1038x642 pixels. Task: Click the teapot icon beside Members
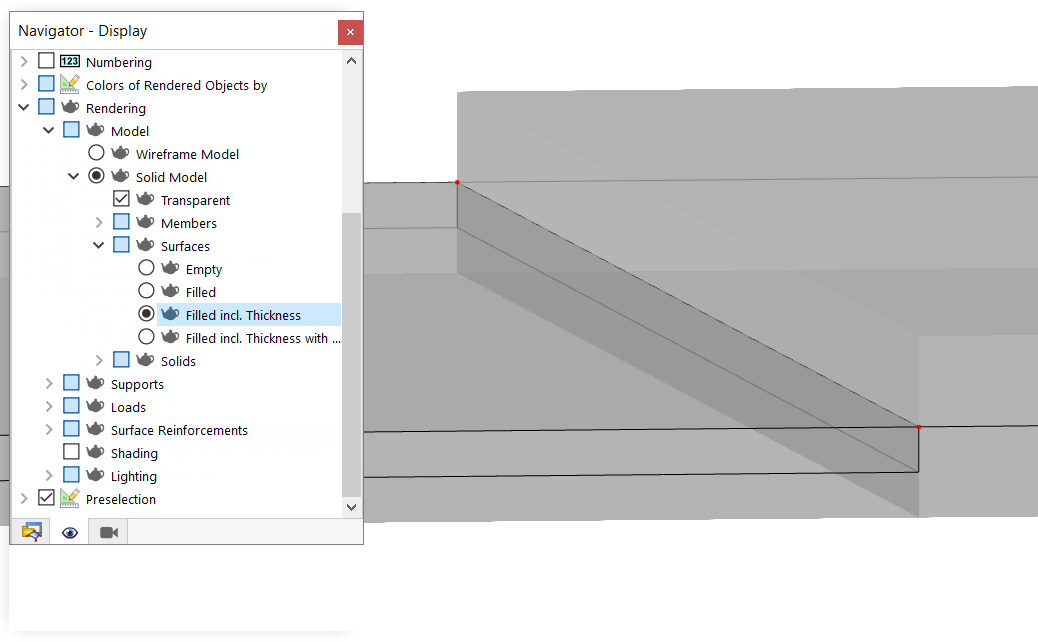tap(145, 222)
